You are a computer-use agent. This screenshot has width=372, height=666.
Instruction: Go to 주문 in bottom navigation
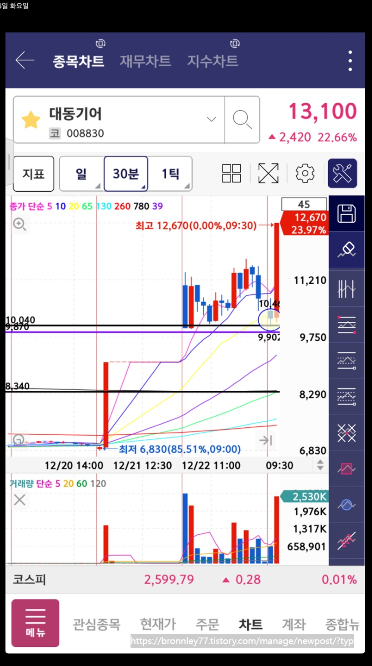[207, 624]
